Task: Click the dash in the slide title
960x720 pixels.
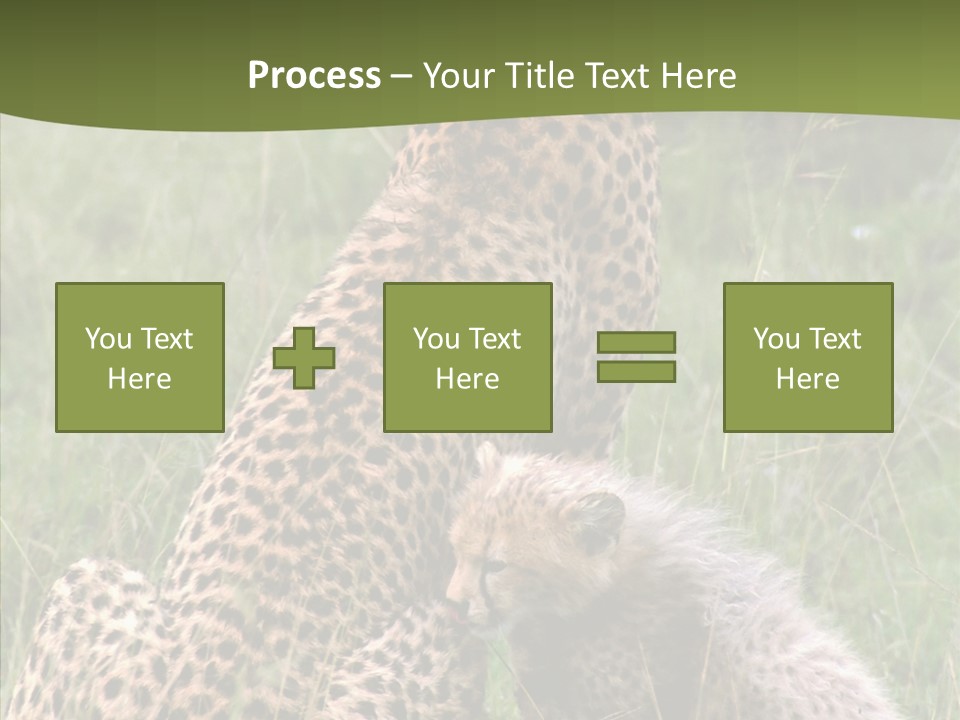Action: click(x=402, y=76)
